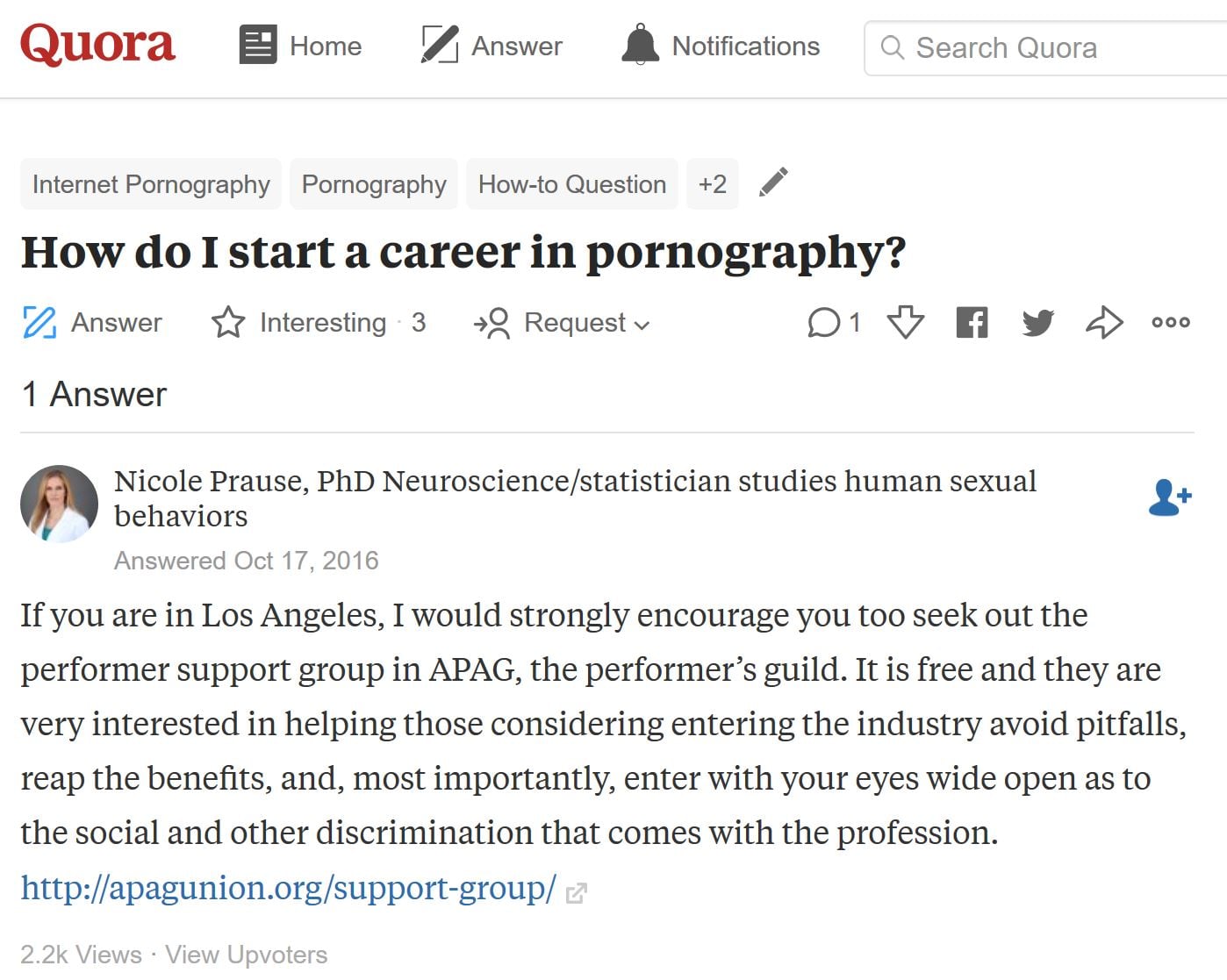Click the Answer button below the question
The width and height of the screenshot is (1227, 980).
coord(92,323)
